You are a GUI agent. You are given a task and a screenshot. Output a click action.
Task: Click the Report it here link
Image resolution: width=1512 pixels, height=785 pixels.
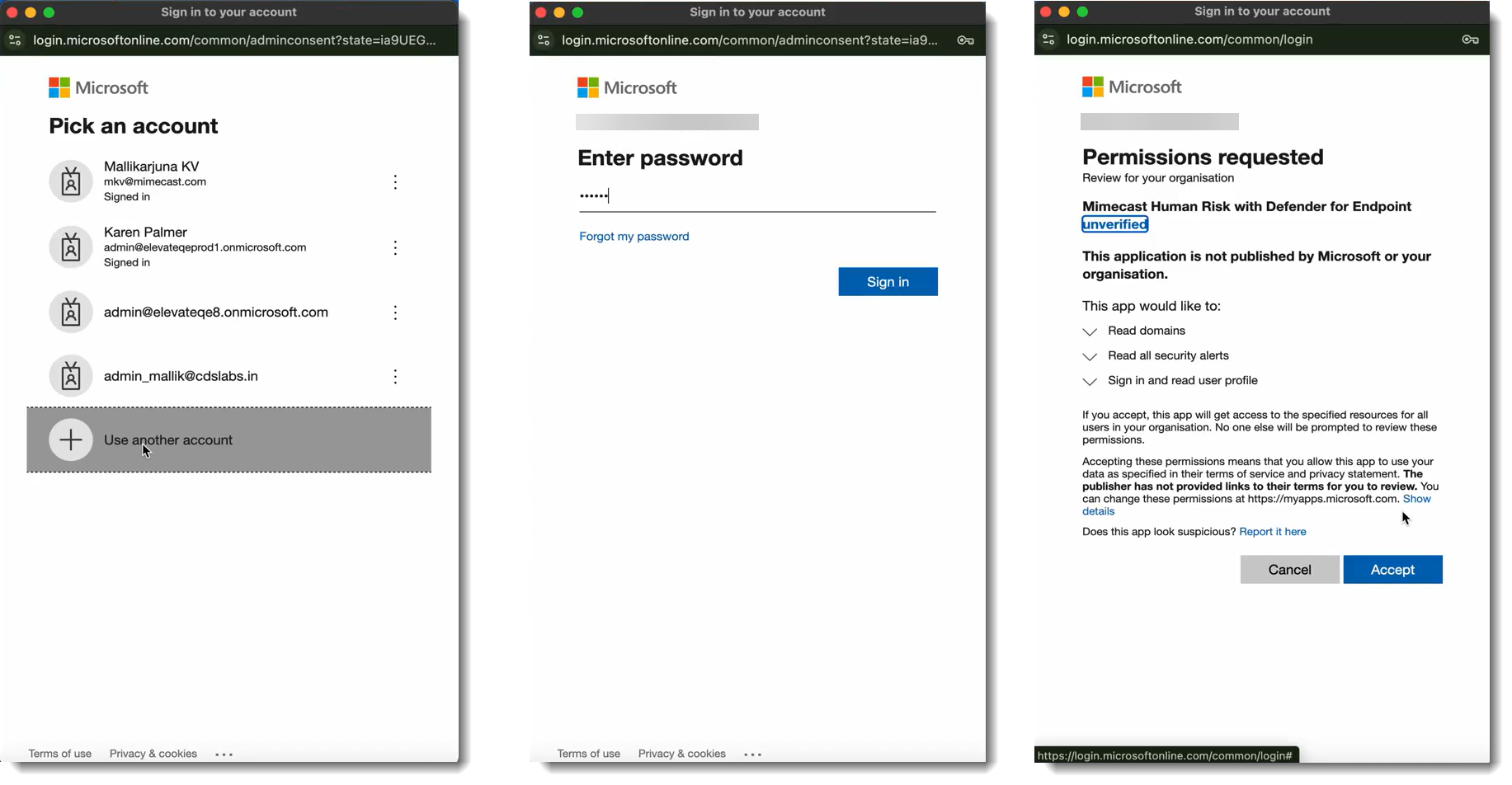coord(1272,532)
